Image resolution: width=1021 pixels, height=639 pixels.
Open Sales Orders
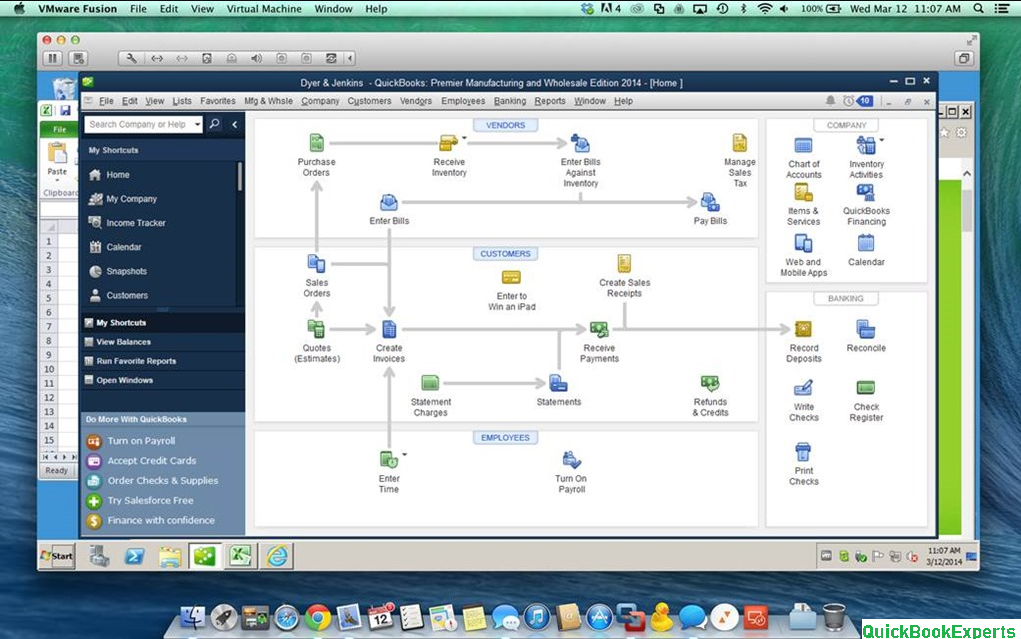(x=316, y=263)
